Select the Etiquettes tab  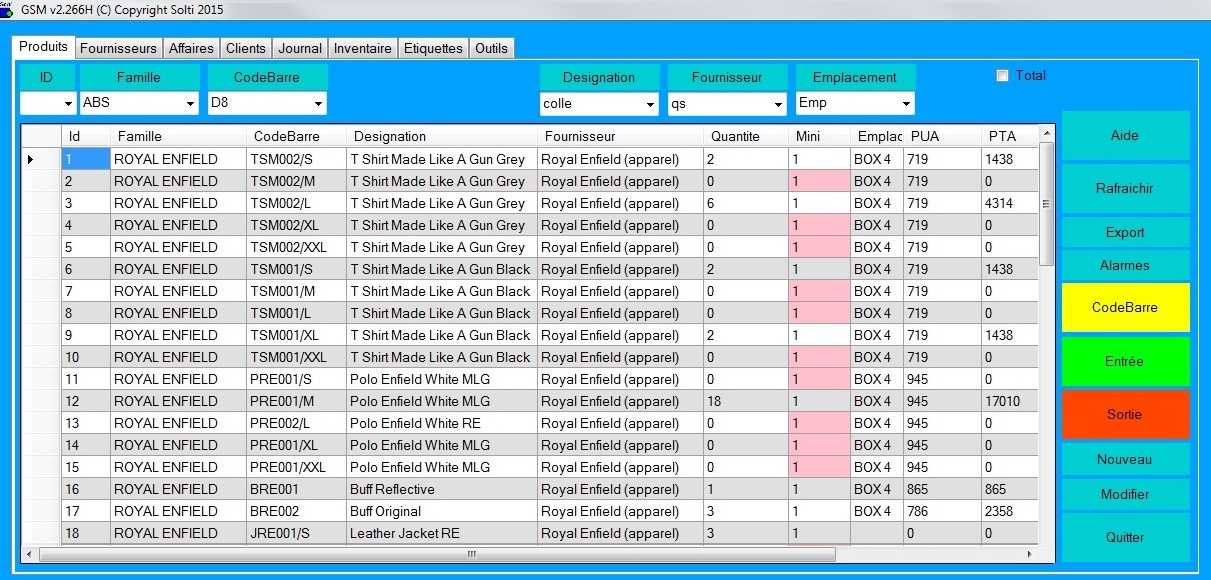click(432, 47)
